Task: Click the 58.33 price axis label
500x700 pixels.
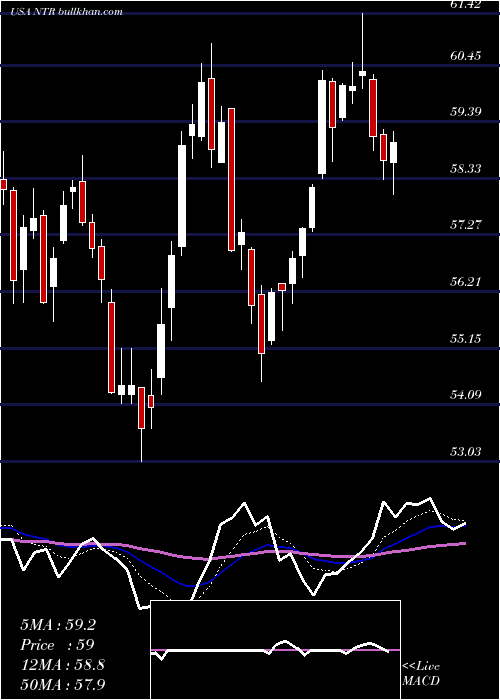Action: click(x=466, y=169)
